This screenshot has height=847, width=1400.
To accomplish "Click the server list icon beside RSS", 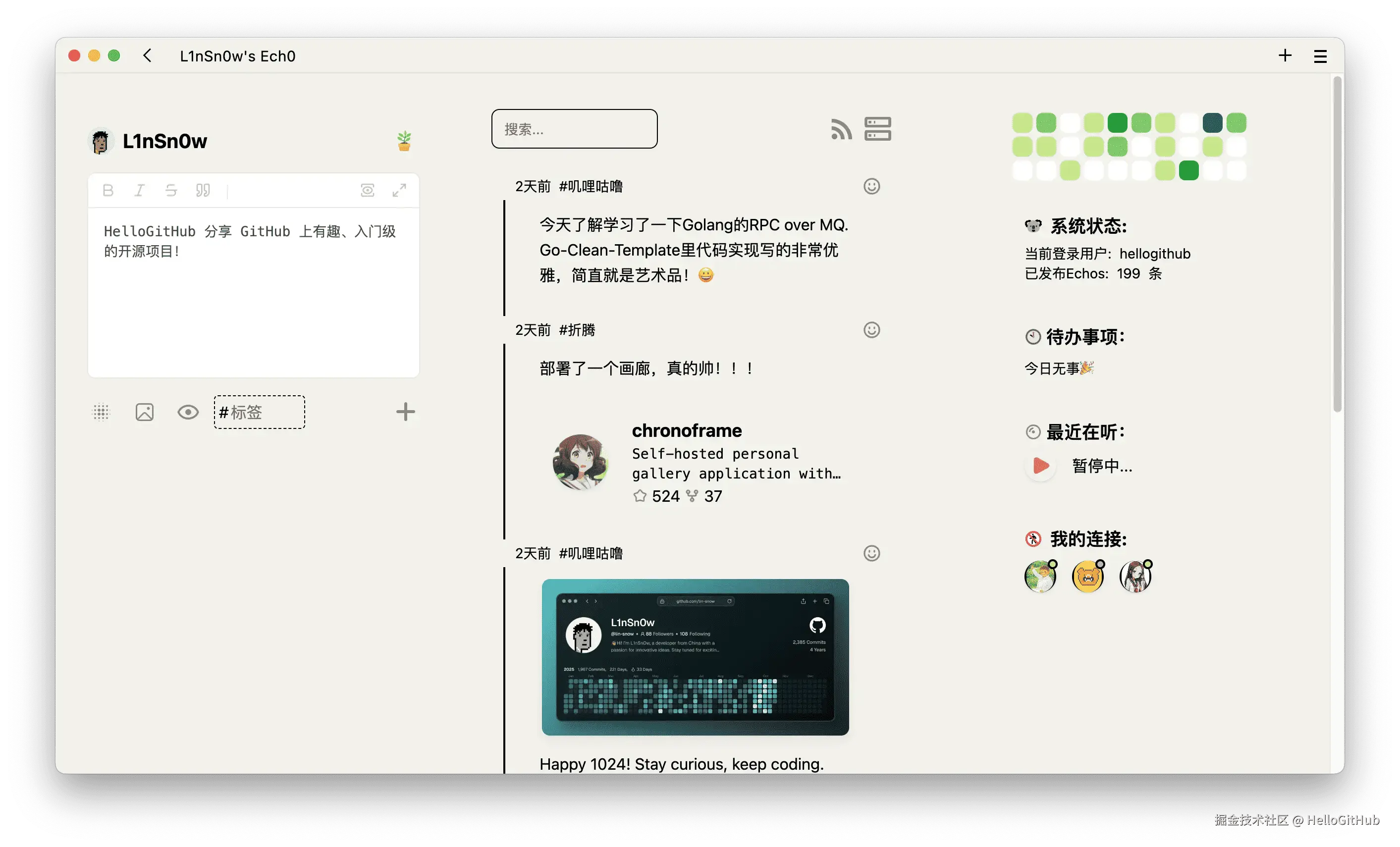I will point(877,129).
